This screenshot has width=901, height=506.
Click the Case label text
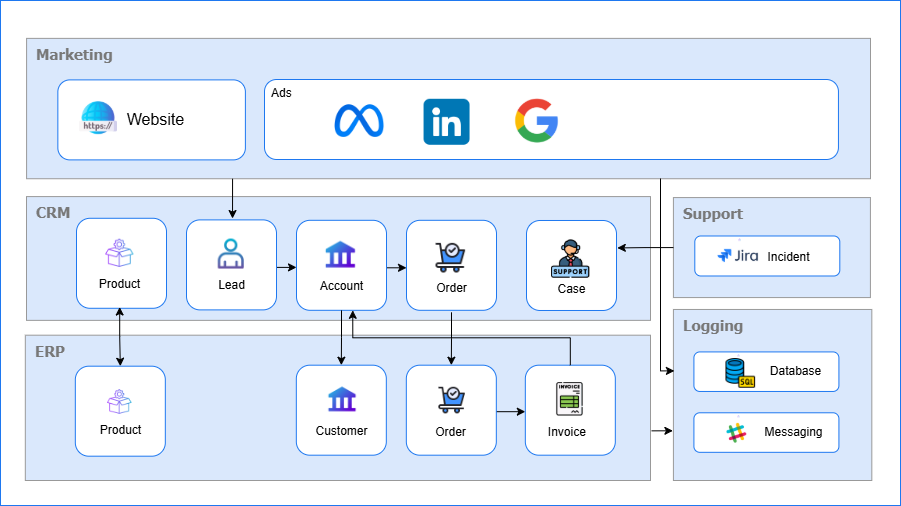pos(571,289)
